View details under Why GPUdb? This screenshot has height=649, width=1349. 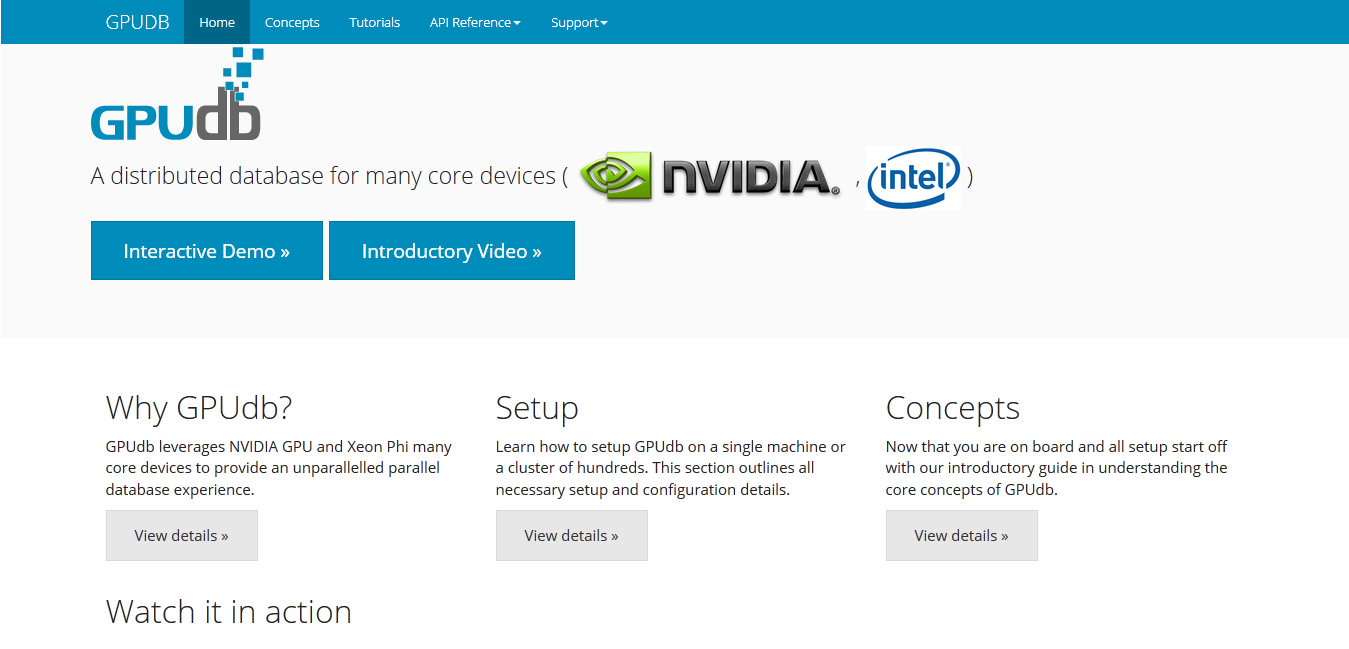[x=182, y=536]
